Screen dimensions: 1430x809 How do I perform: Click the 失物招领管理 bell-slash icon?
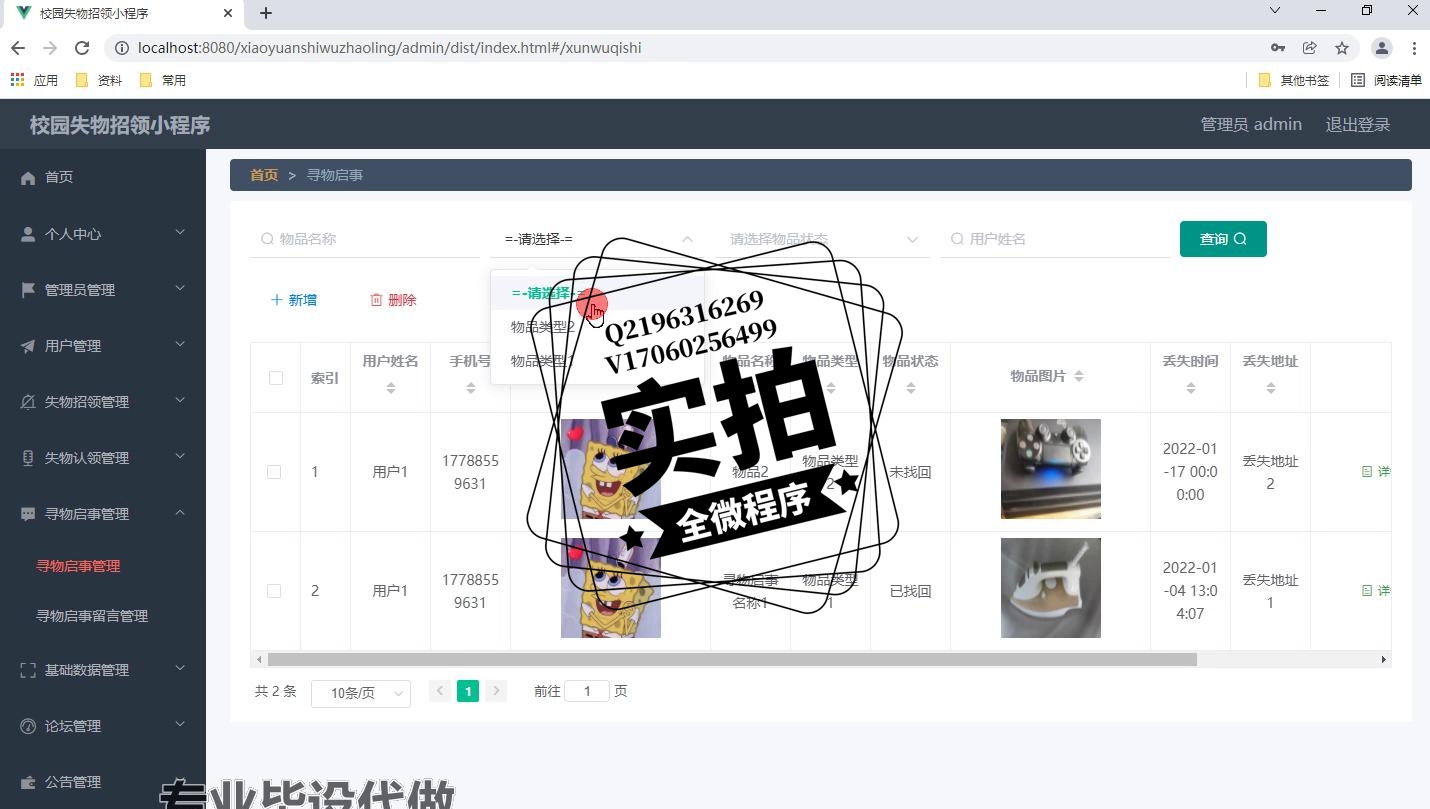(x=28, y=402)
